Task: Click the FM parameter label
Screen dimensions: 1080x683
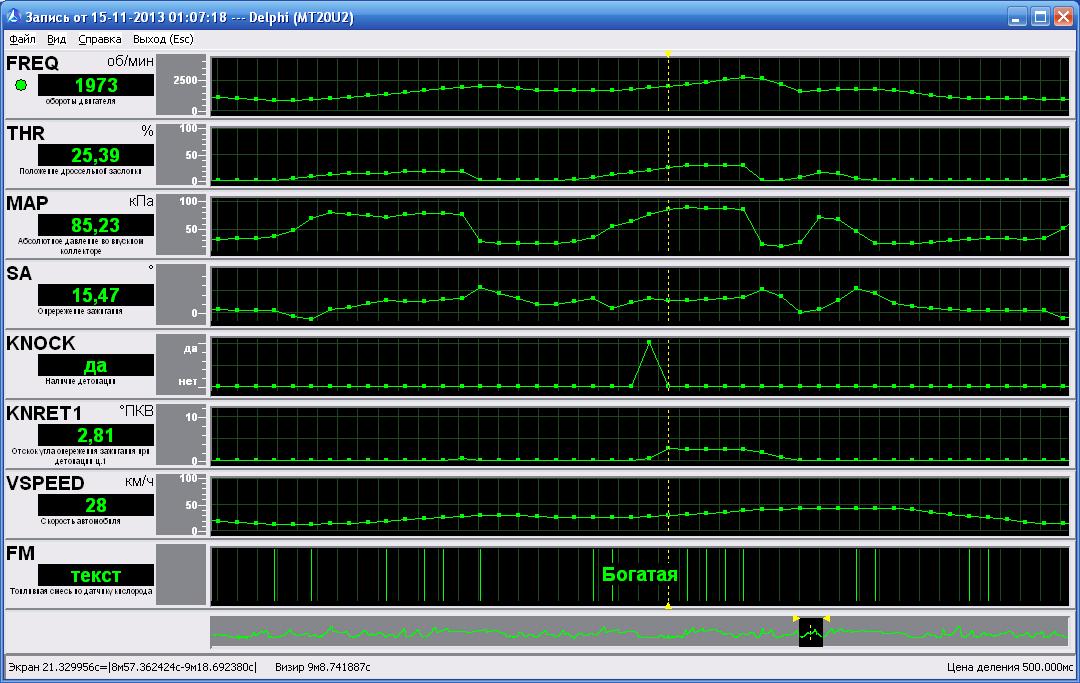Action: (x=21, y=554)
